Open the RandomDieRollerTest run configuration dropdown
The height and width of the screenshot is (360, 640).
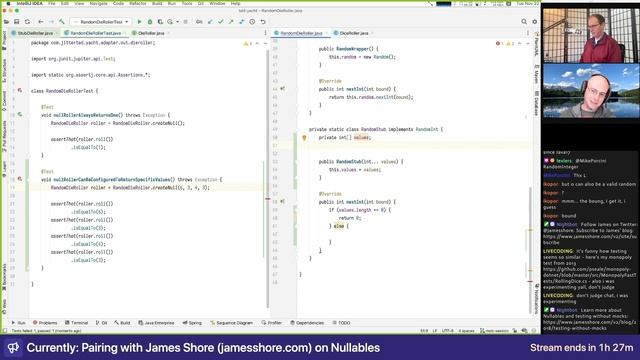tap(100, 22)
